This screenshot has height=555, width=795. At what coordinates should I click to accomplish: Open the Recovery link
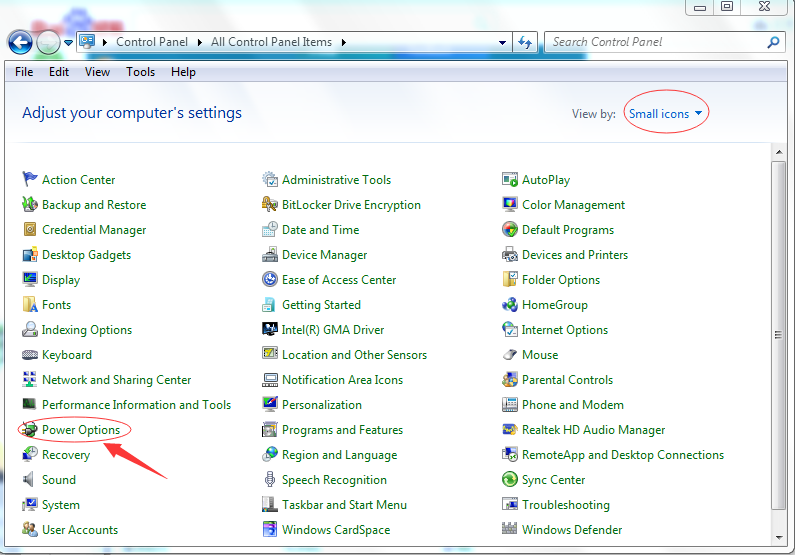[x=66, y=455]
